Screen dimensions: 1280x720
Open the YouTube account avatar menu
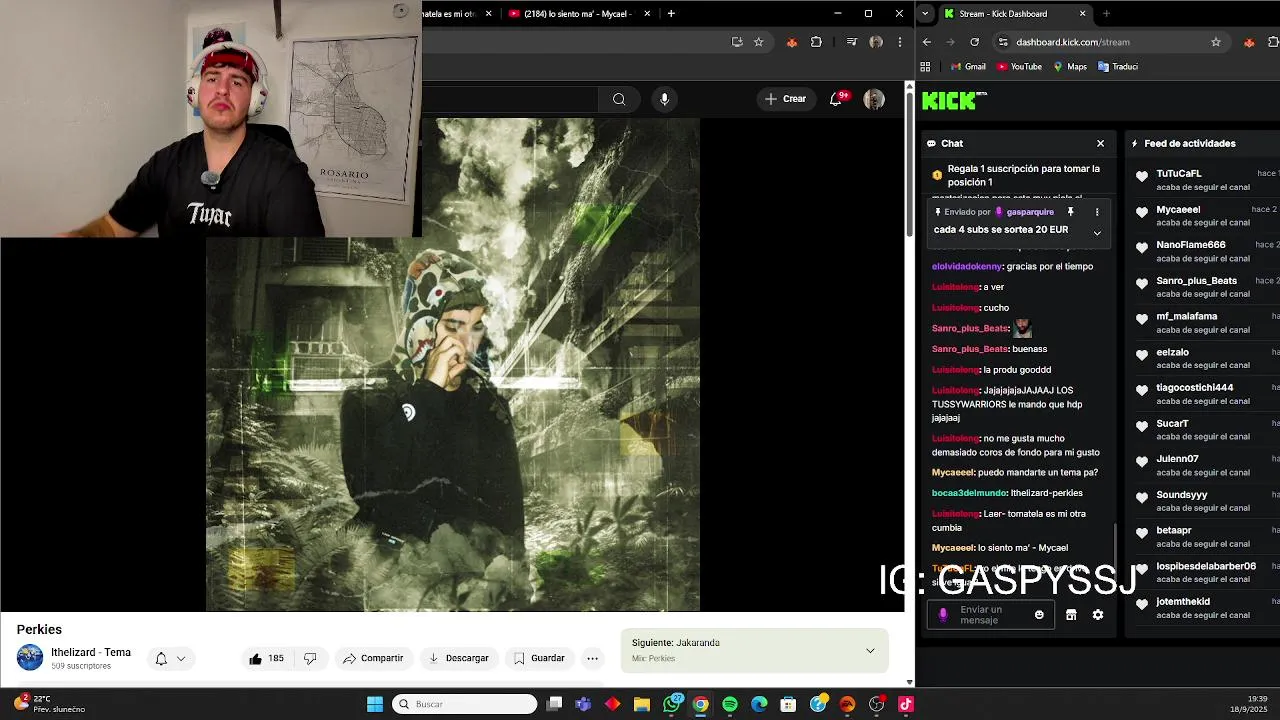click(x=874, y=99)
